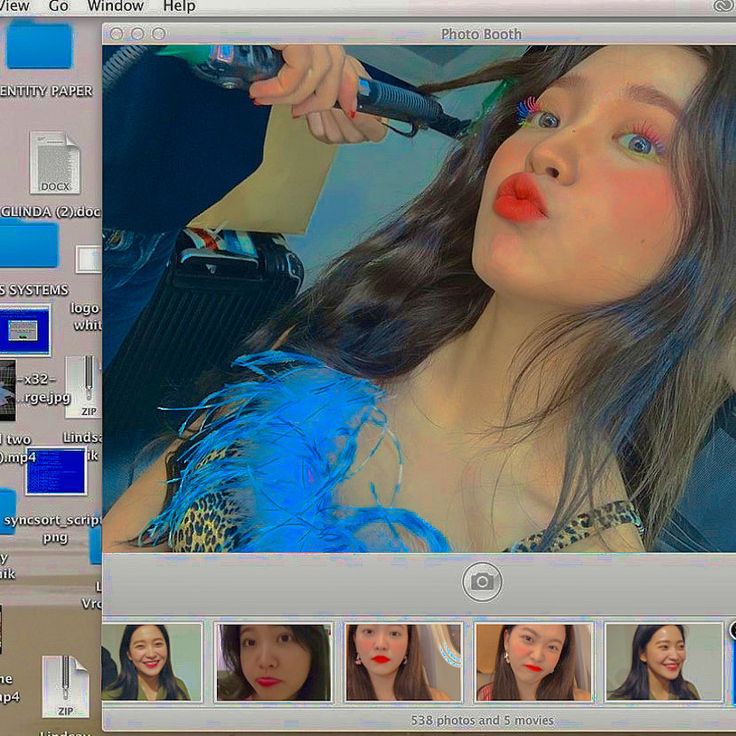Open the Window menu
736x736 pixels.
(x=115, y=6)
